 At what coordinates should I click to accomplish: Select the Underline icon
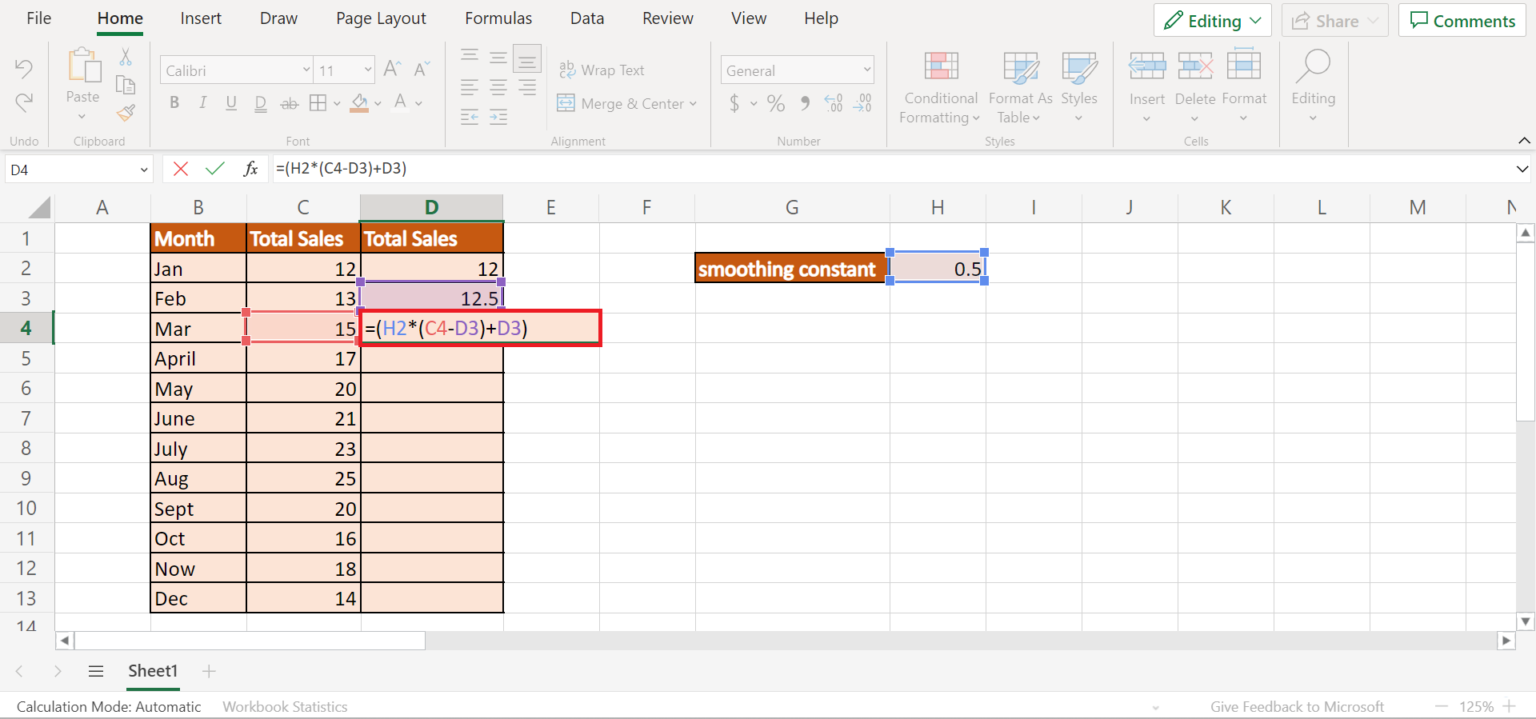tap(230, 102)
